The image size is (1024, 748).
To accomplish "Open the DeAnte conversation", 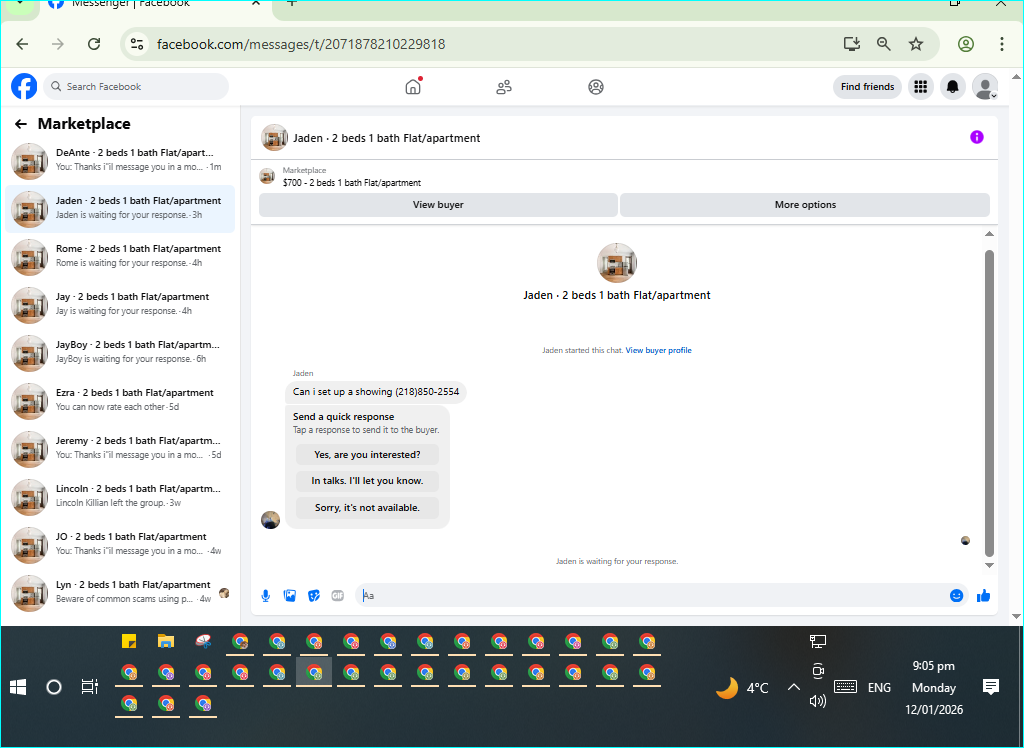I will click(120, 161).
